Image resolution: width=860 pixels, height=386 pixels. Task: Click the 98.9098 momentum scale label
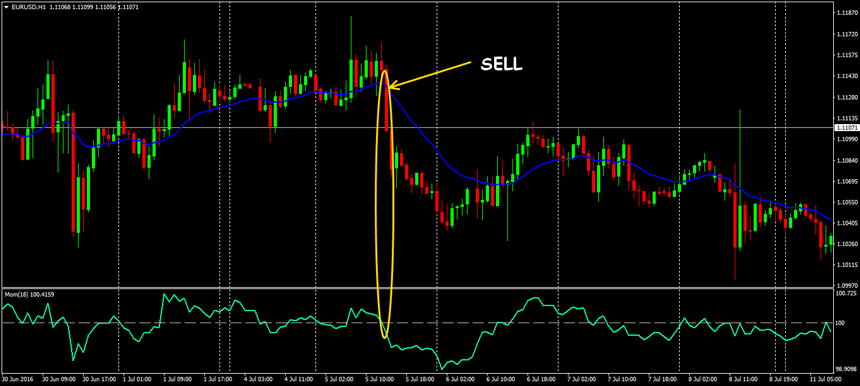(845, 368)
